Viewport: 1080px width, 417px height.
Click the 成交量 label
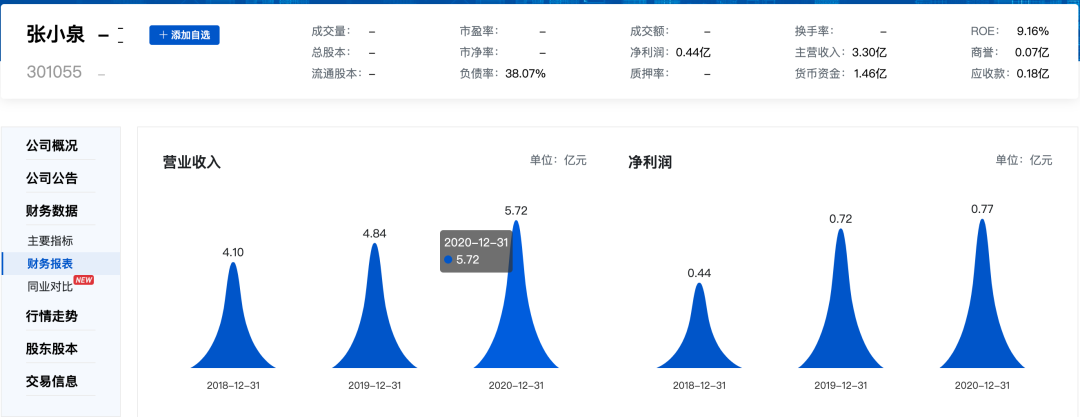[331, 31]
